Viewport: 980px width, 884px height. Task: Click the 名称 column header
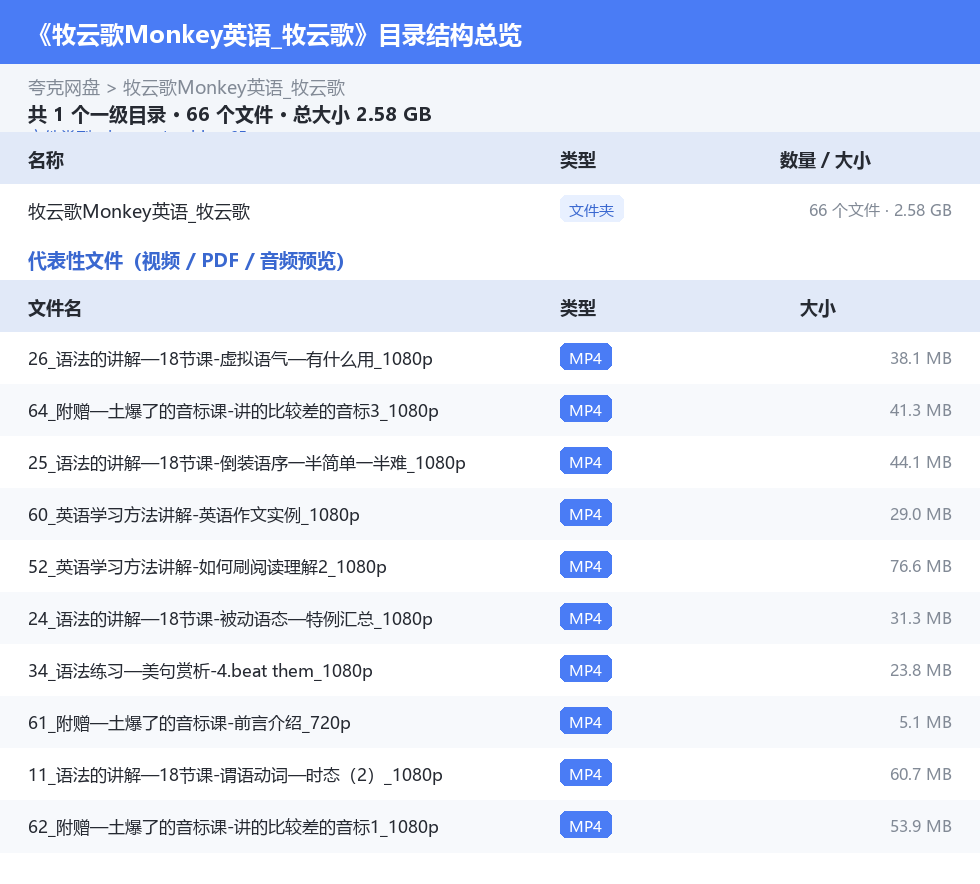coord(46,160)
